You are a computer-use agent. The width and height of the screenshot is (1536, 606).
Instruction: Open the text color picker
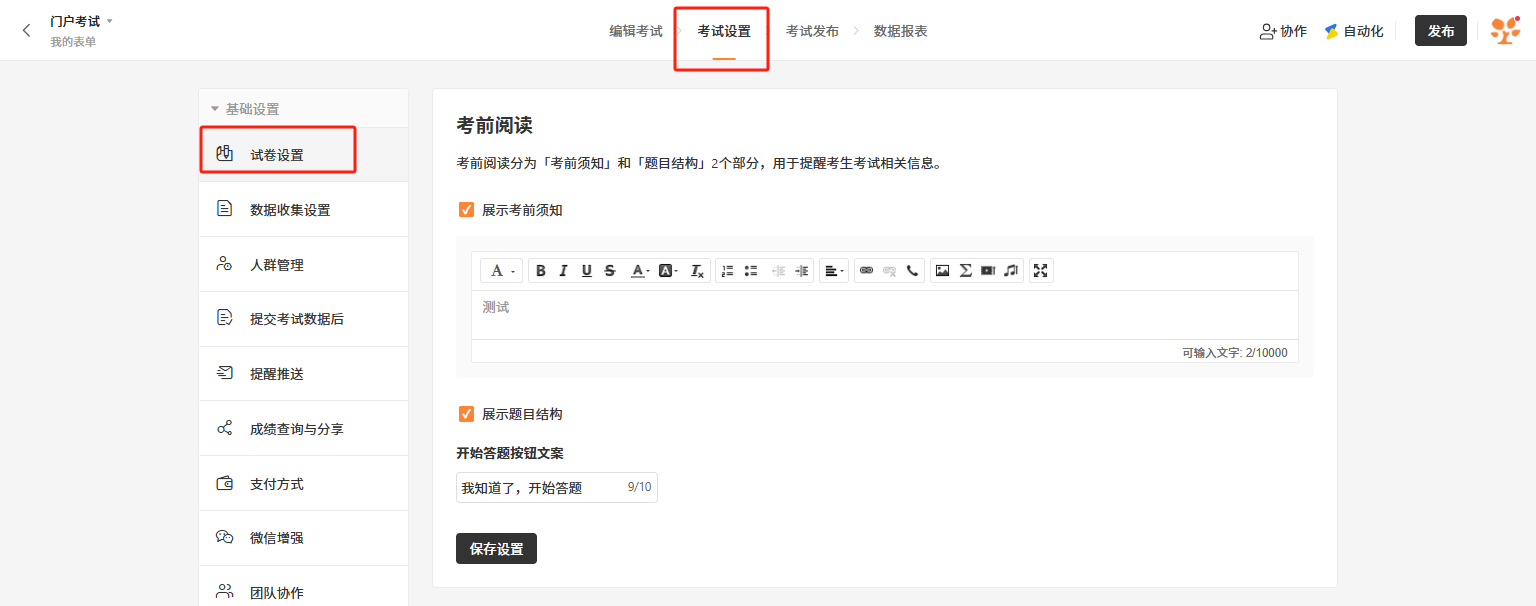click(640, 271)
